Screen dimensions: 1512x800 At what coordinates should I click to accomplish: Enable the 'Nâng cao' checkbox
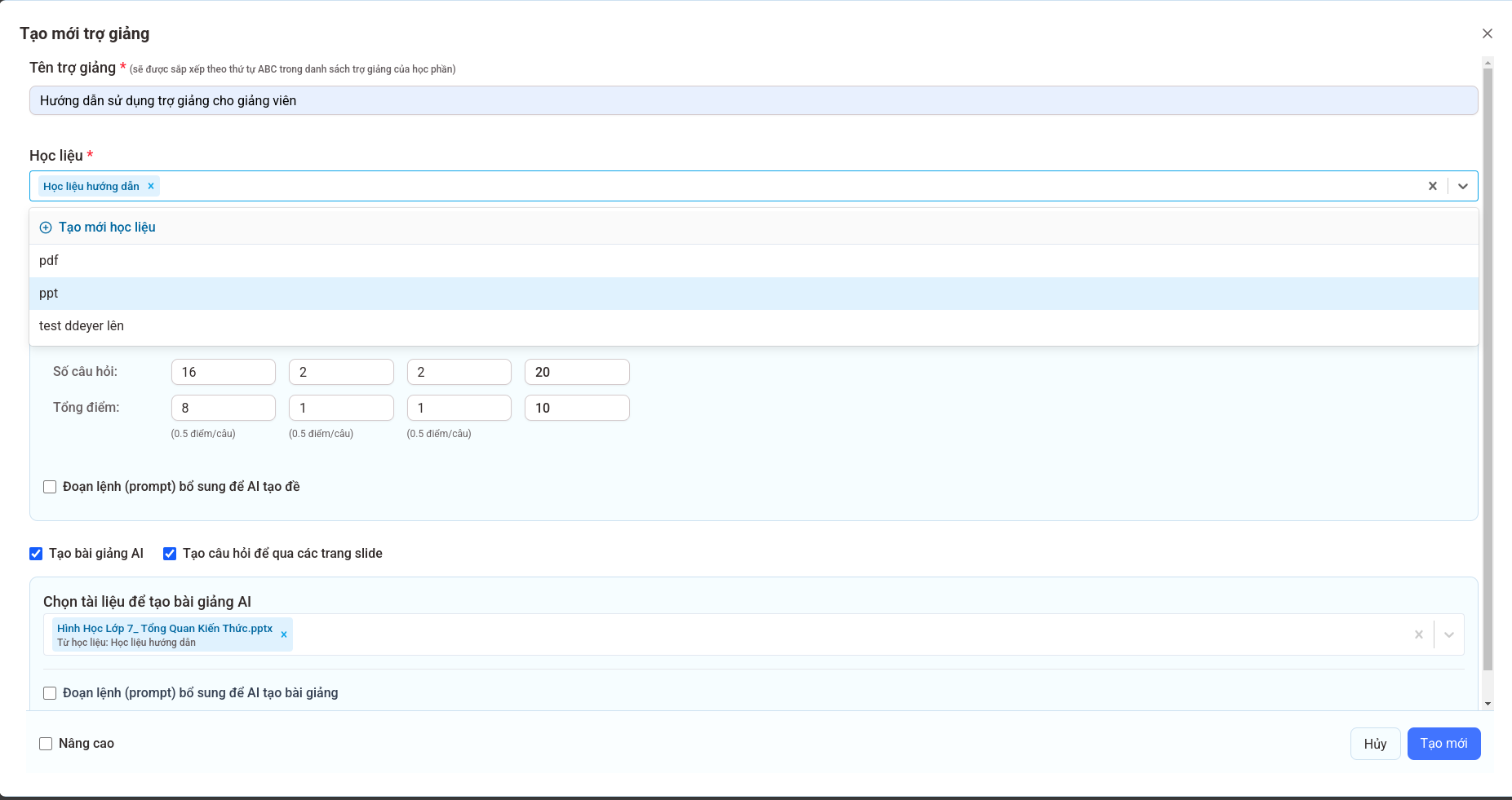click(46, 744)
